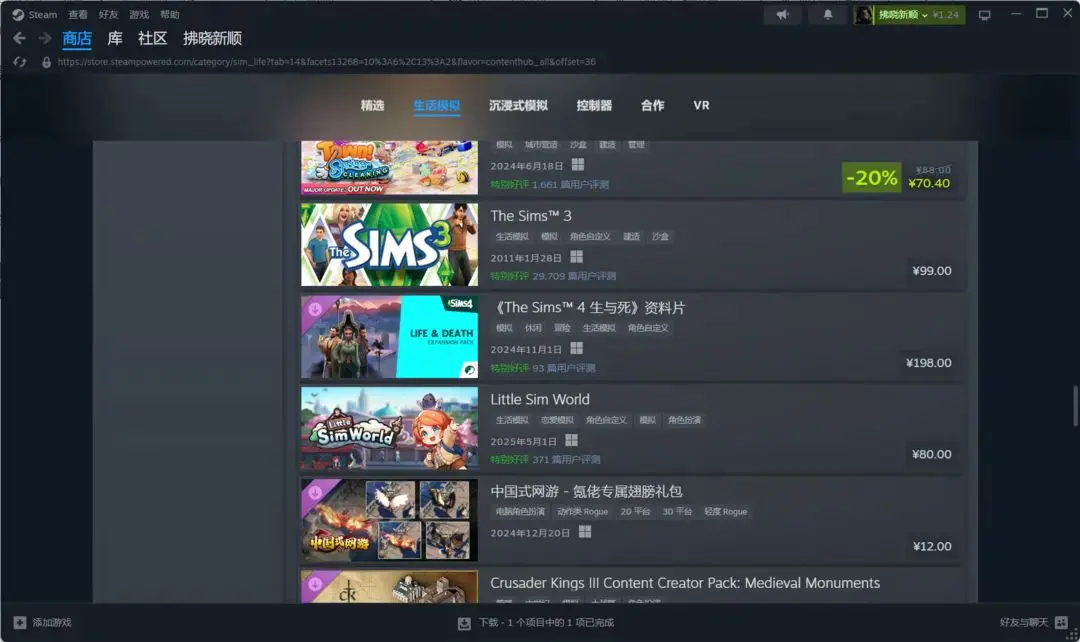Switch to Big Picture mode icon
1080x642 pixels.
984,15
